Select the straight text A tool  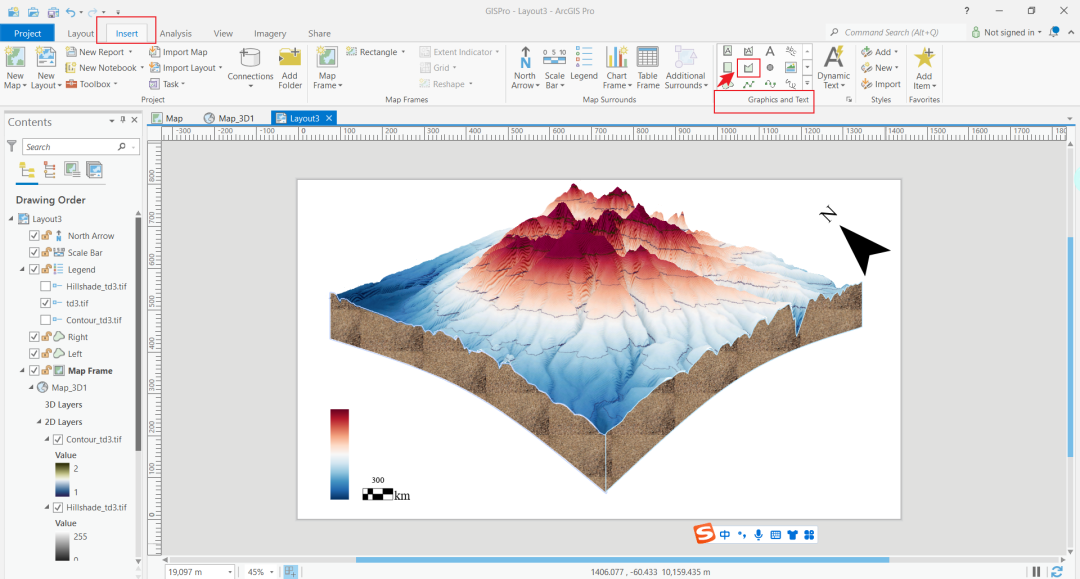(x=770, y=51)
